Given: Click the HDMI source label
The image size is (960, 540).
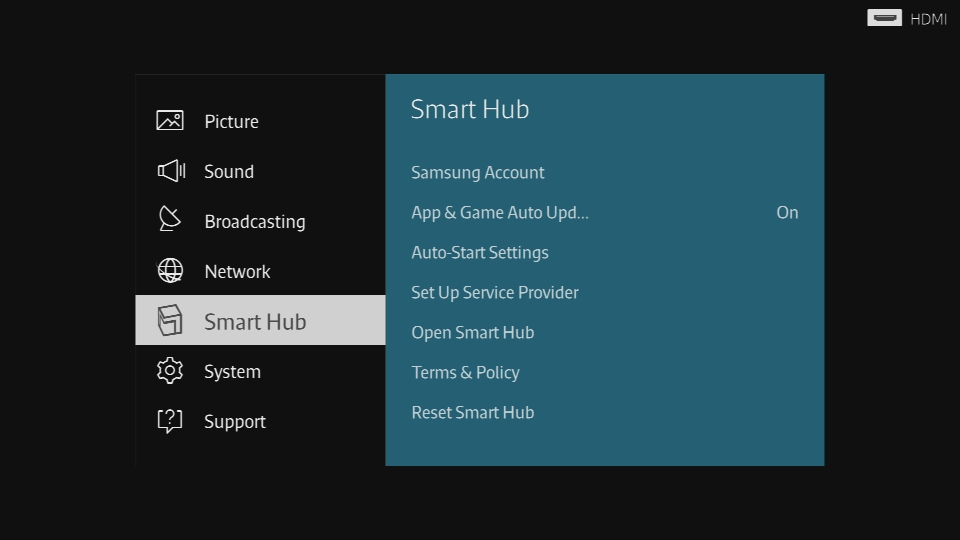Looking at the screenshot, I should [x=928, y=20].
